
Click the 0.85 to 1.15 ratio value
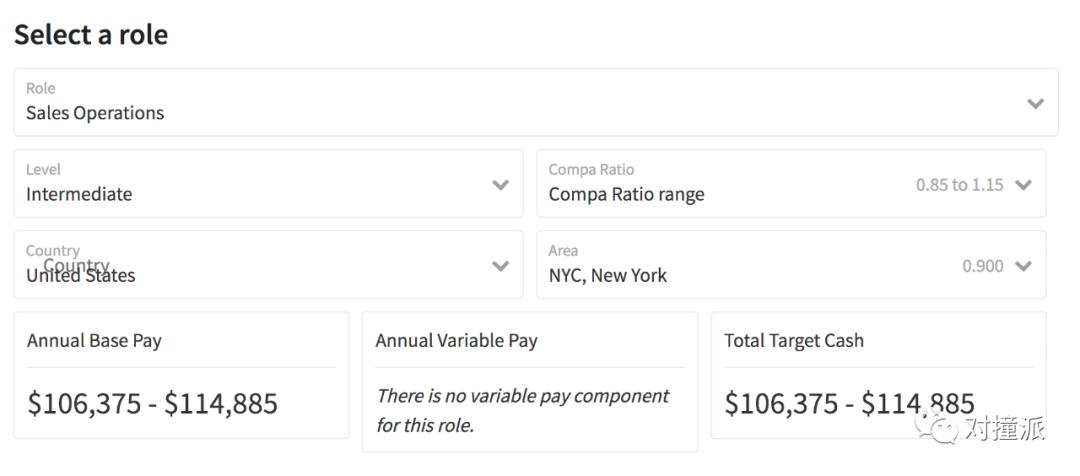click(x=959, y=185)
